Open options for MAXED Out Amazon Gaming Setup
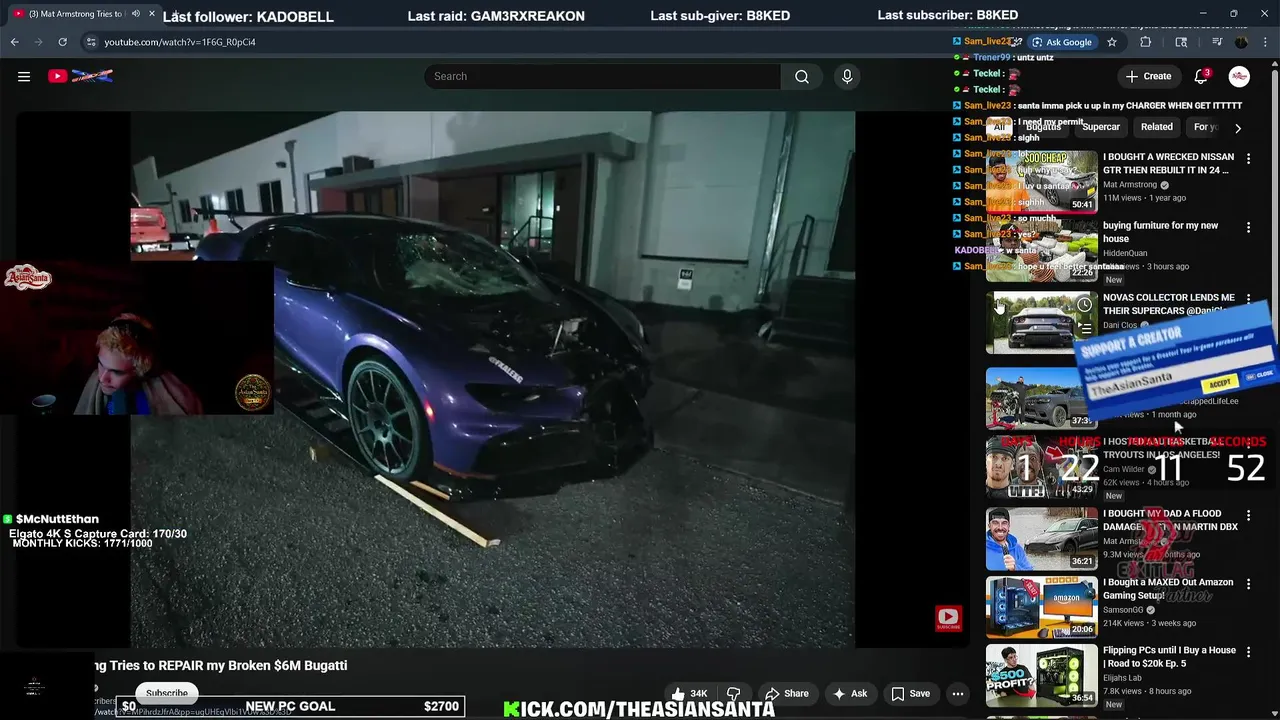Image resolution: width=1280 pixels, height=720 pixels. (1248, 584)
